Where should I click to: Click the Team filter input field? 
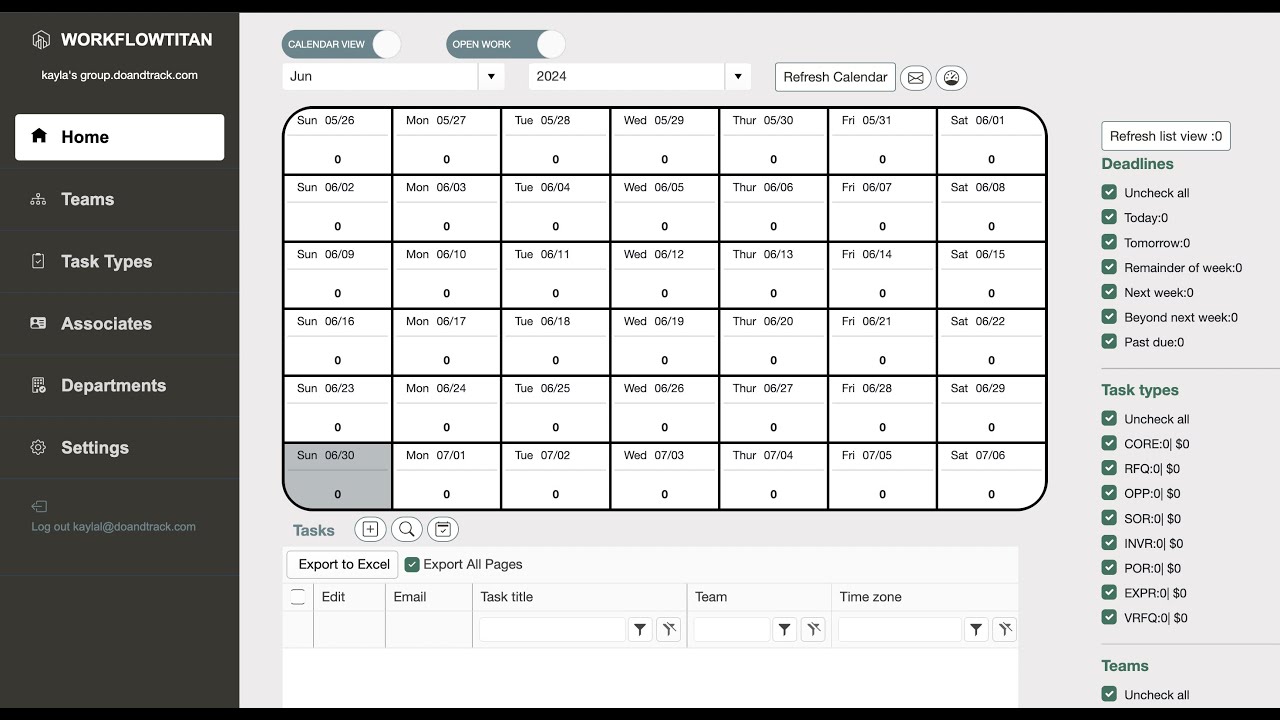(x=732, y=629)
